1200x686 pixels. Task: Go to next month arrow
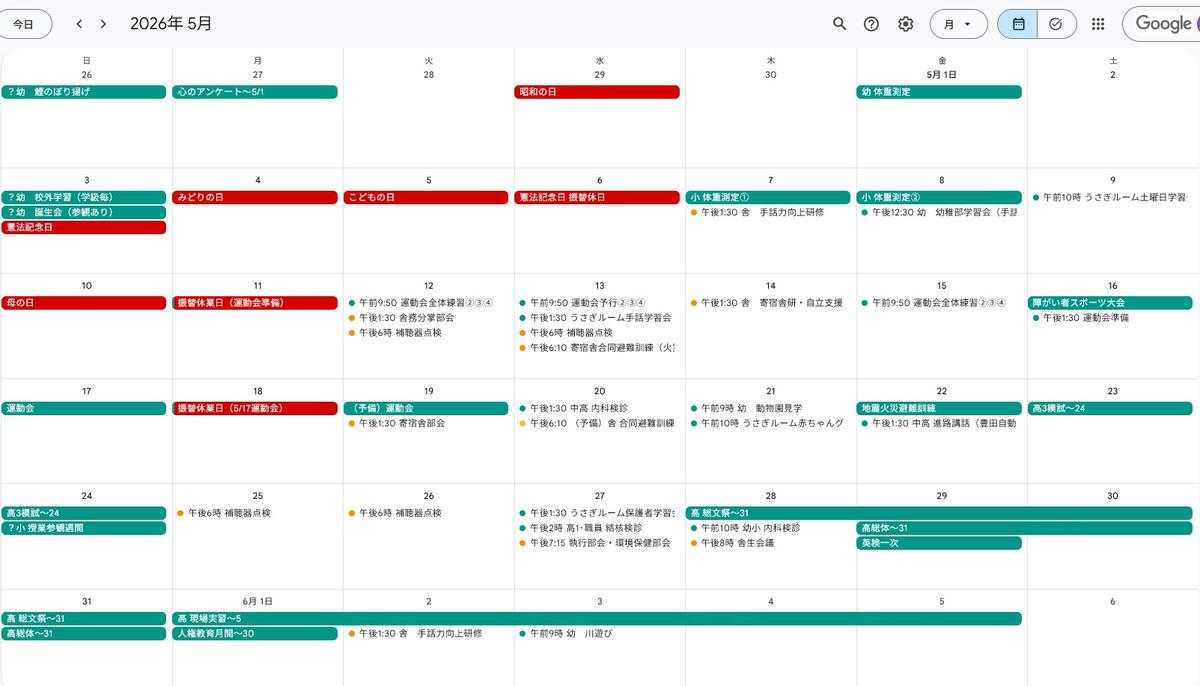[103, 24]
